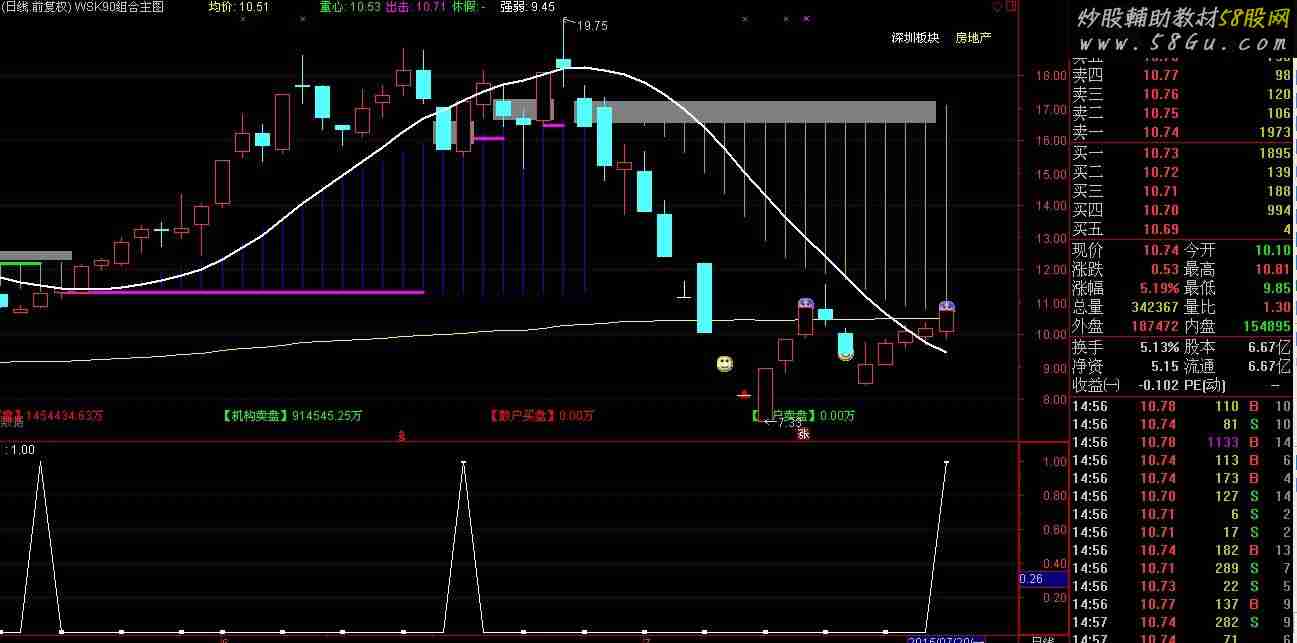Click the small red icon at top-right of chart
The width and height of the screenshot is (1297, 643).
click(1012, 6)
